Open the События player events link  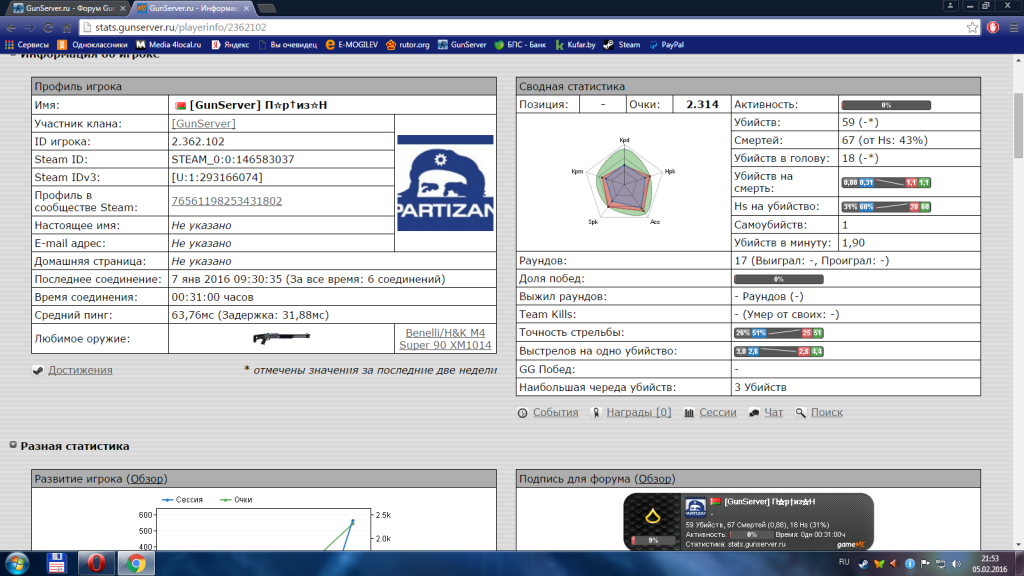(554, 412)
